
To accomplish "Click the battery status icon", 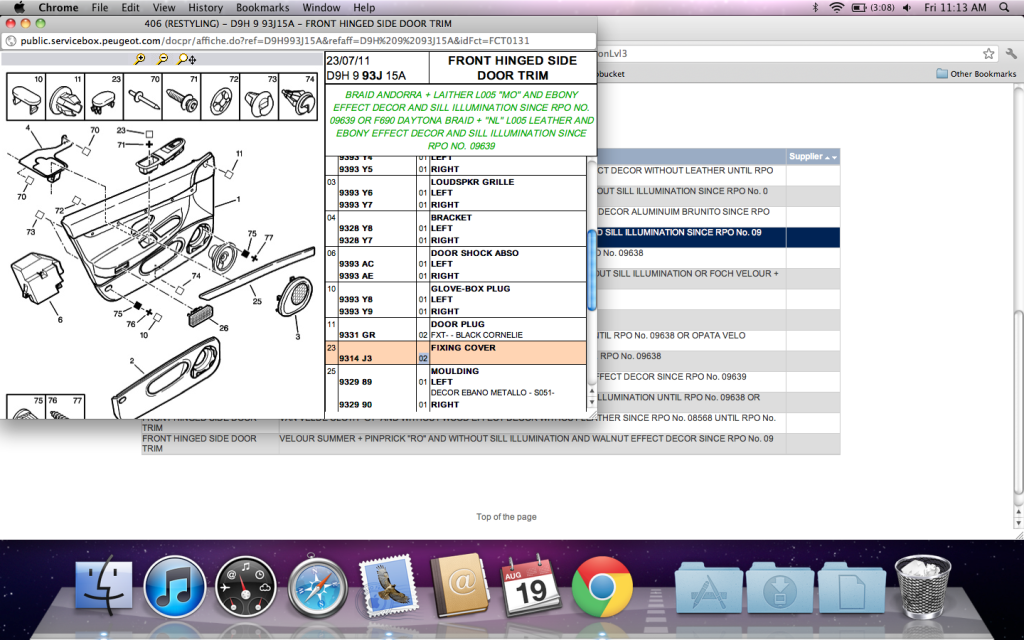I will (x=873, y=8).
